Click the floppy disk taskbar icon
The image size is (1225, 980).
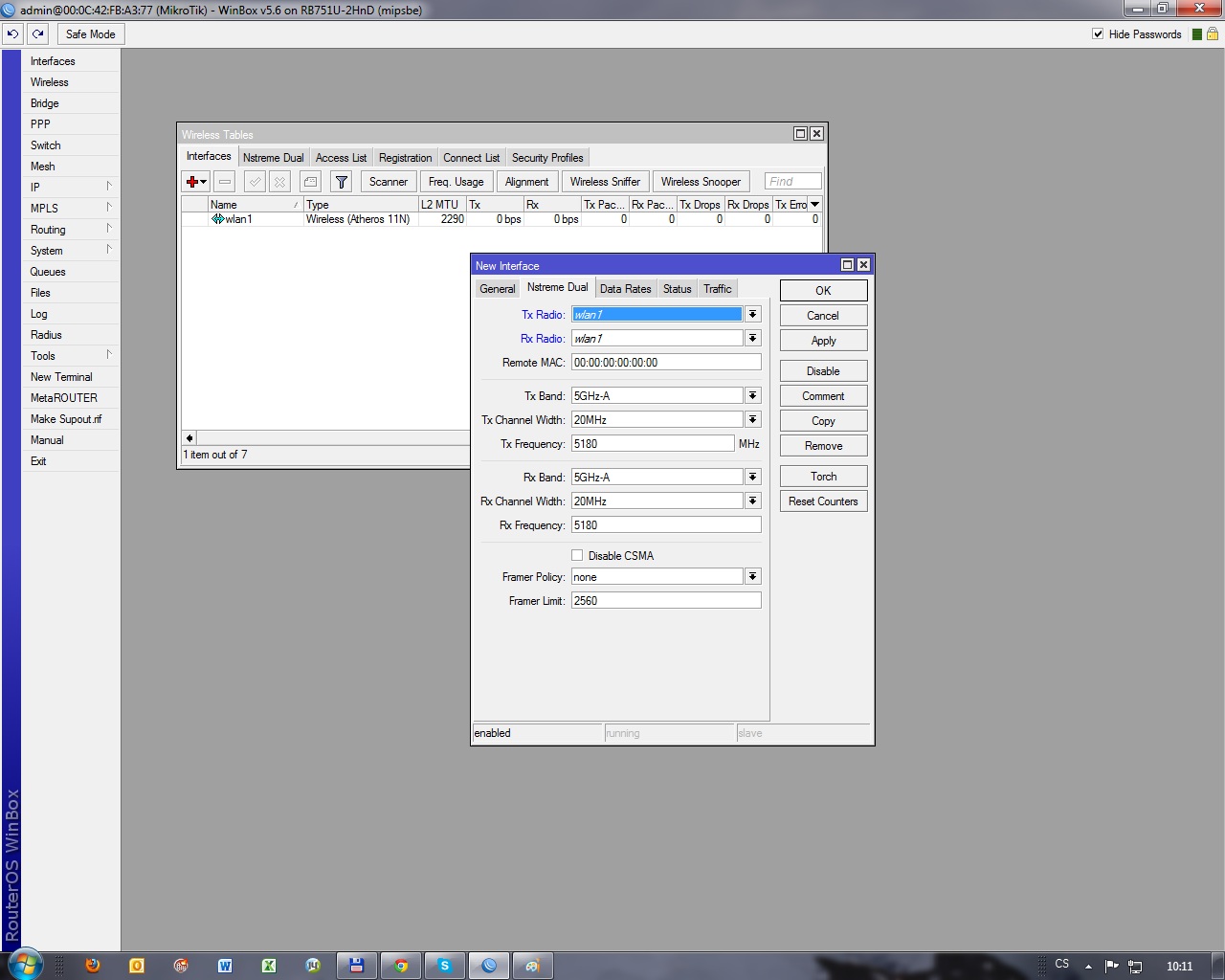pyautogui.click(x=357, y=966)
